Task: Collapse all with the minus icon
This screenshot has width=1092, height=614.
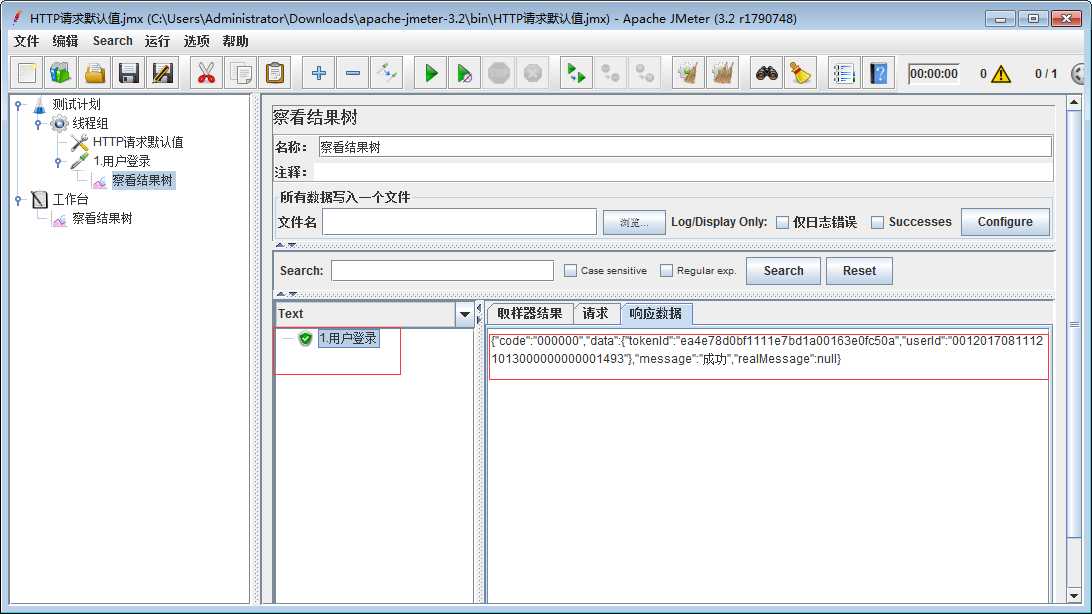Action: point(353,73)
